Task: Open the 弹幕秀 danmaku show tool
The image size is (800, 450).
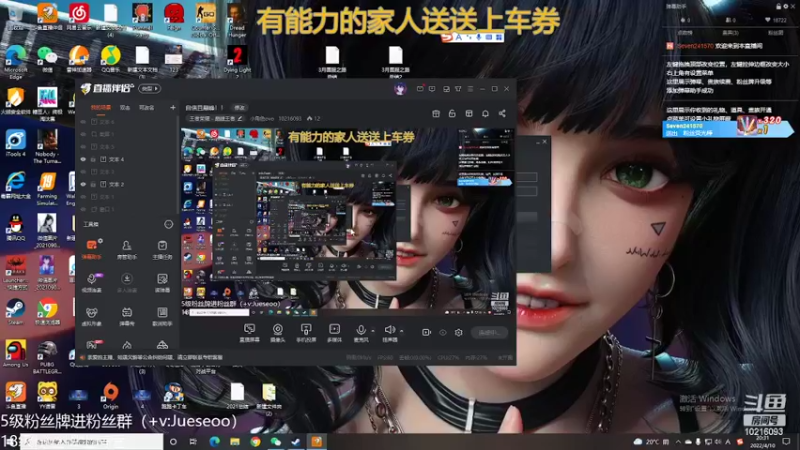Action: [127, 316]
